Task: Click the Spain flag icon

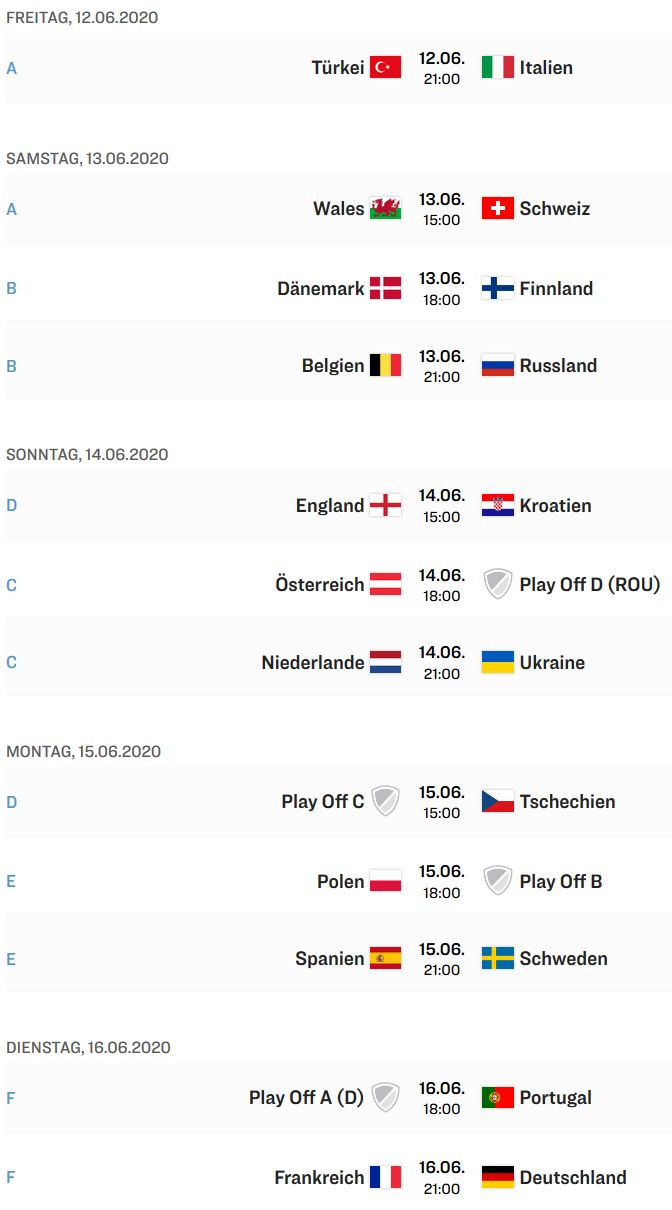Action: click(385, 959)
